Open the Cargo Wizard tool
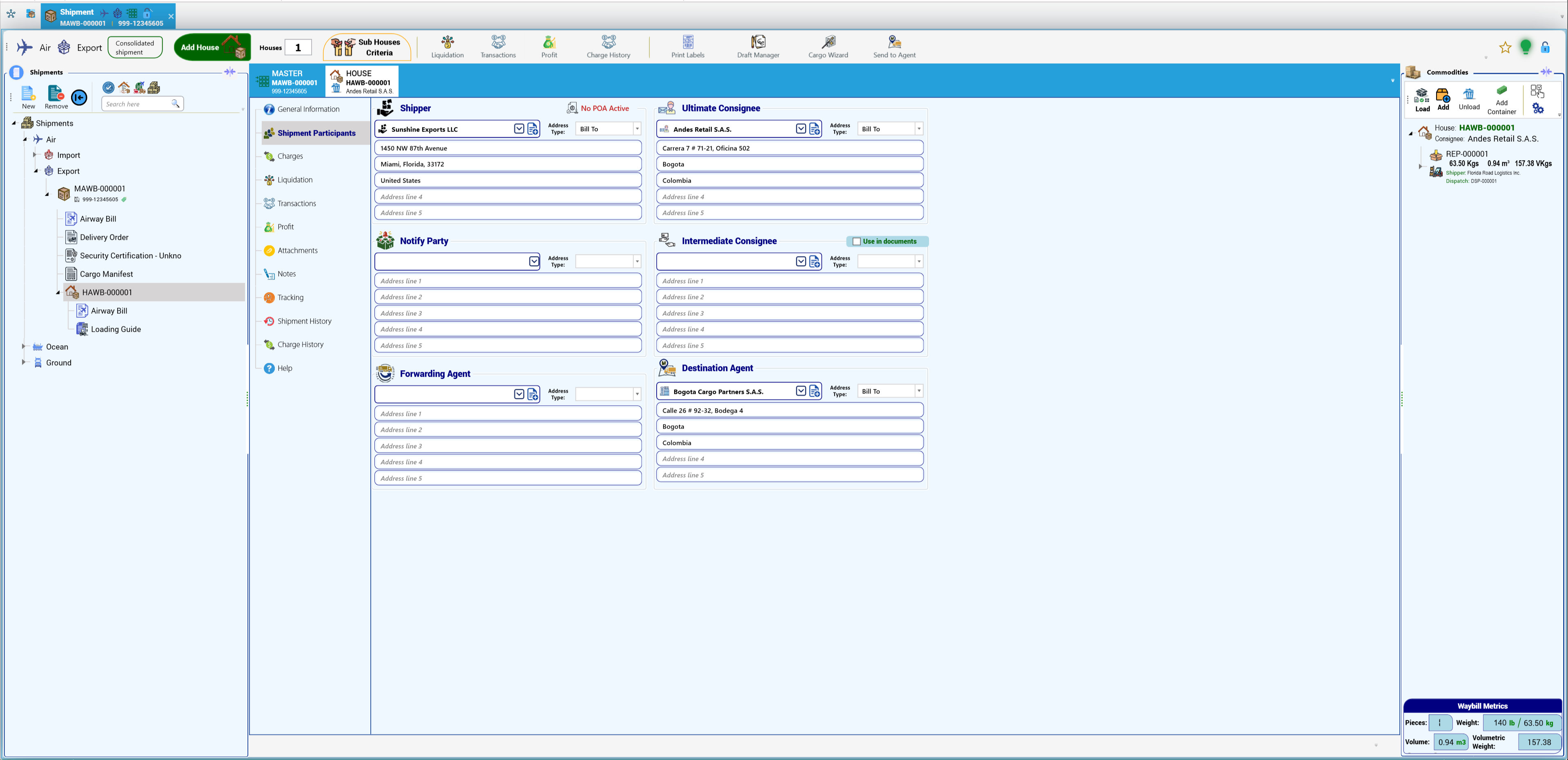 (x=828, y=47)
